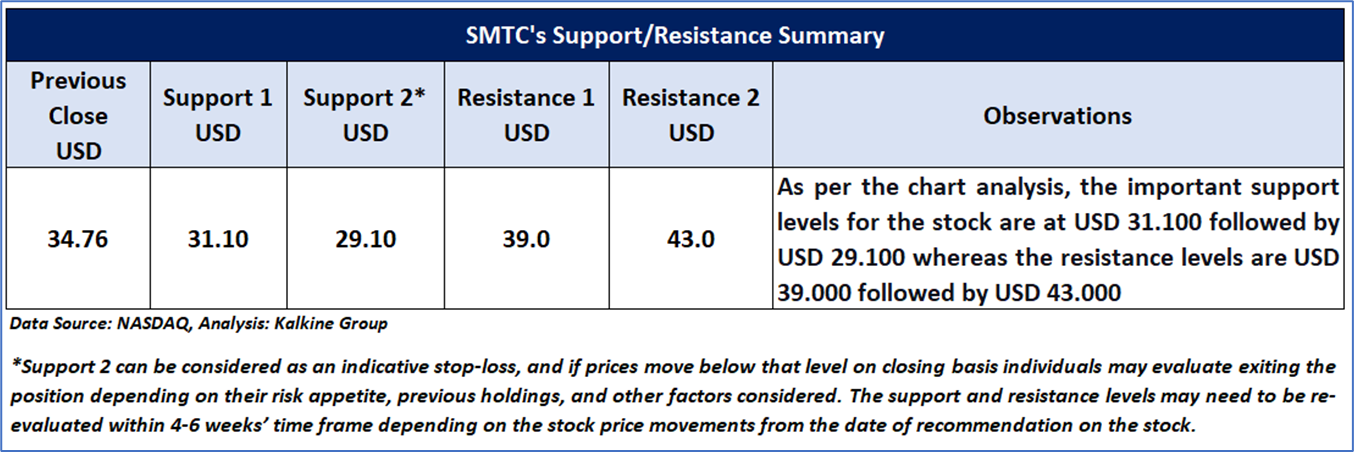
Task: Select the Resistance 2 USD column header
Action: [x=691, y=115]
